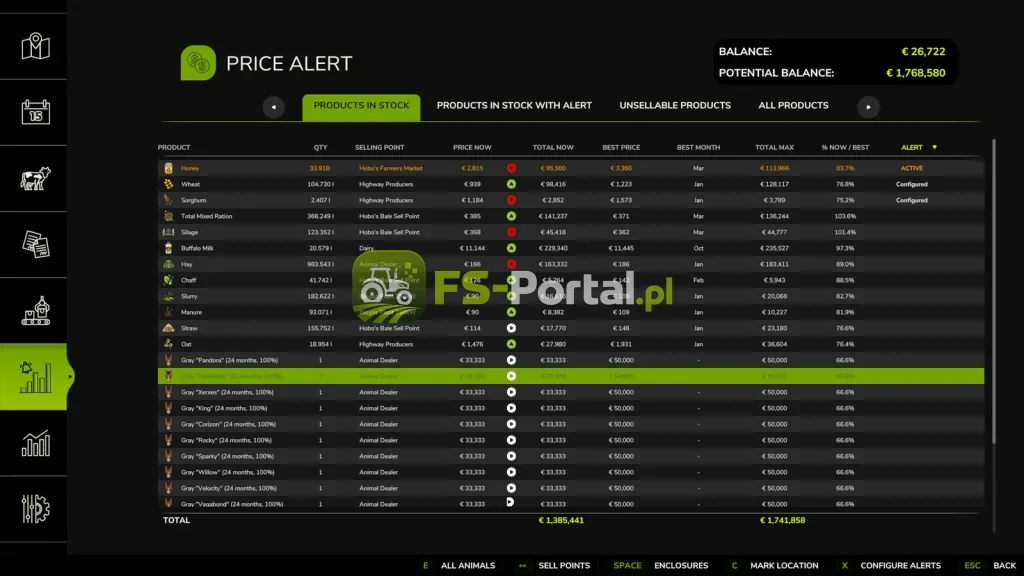Go to previous tab with left arrow
The width and height of the screenshot is (1024, 576).
tap(274, 107)
